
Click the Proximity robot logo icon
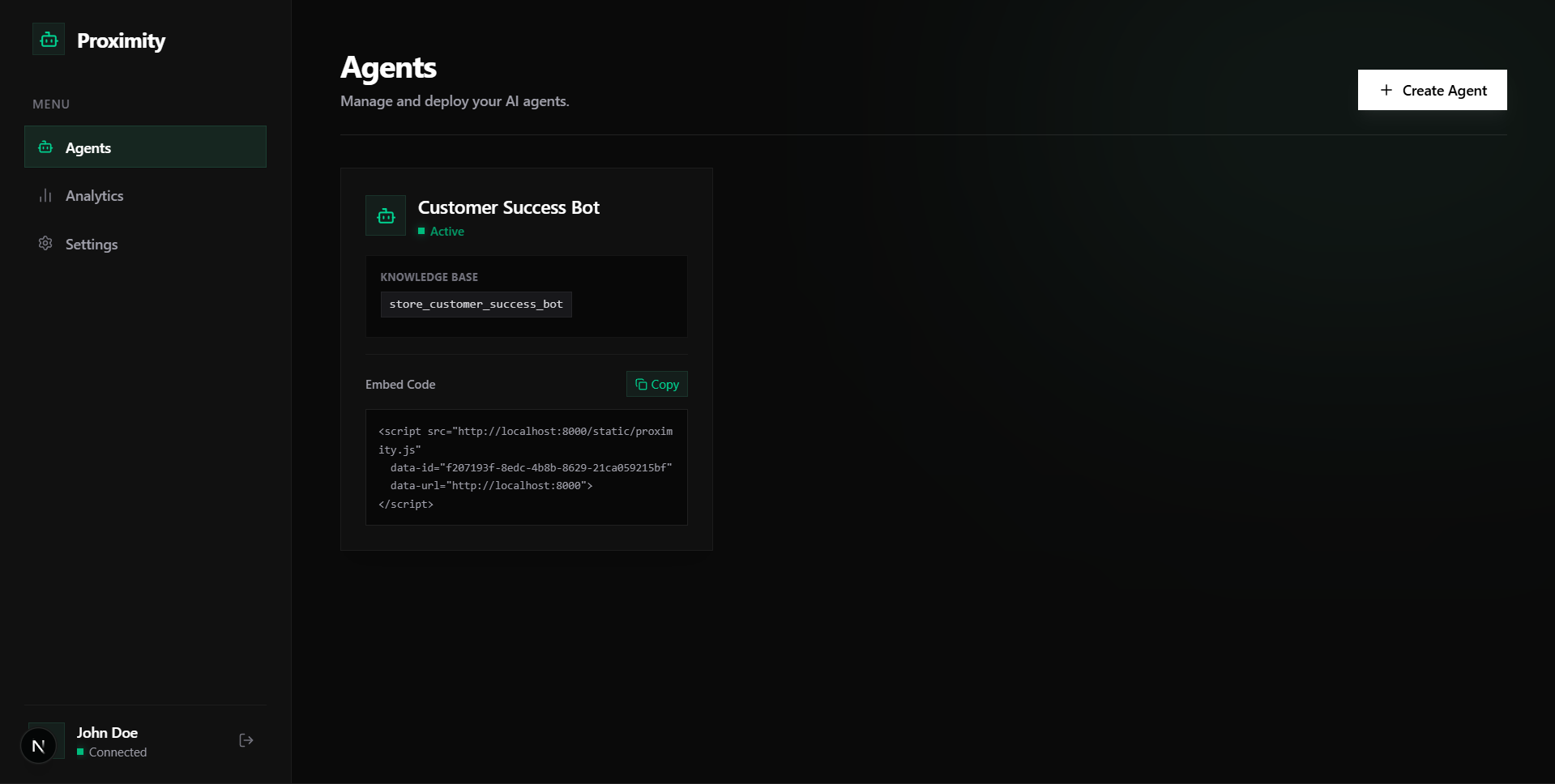(x=49, y=39)
